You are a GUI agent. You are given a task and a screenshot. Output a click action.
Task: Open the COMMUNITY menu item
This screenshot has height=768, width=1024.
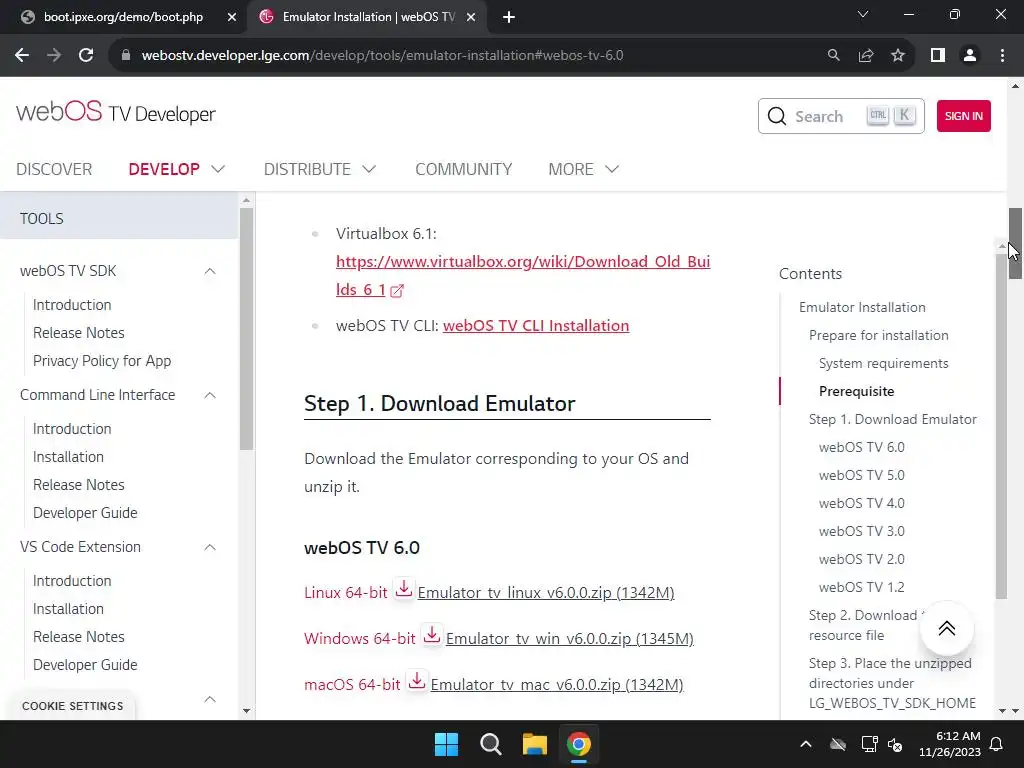click(464, 169)
